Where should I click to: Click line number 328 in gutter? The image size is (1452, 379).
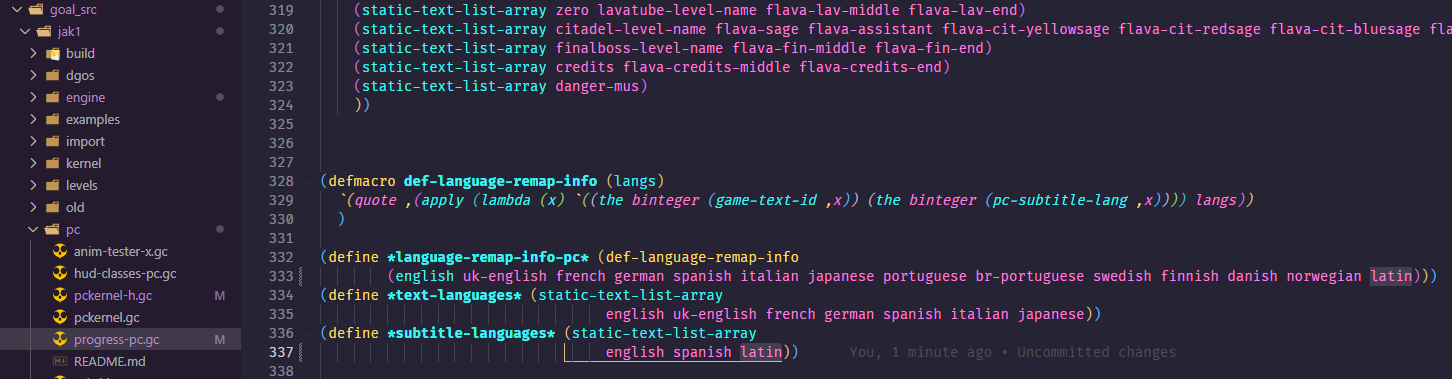283,181
